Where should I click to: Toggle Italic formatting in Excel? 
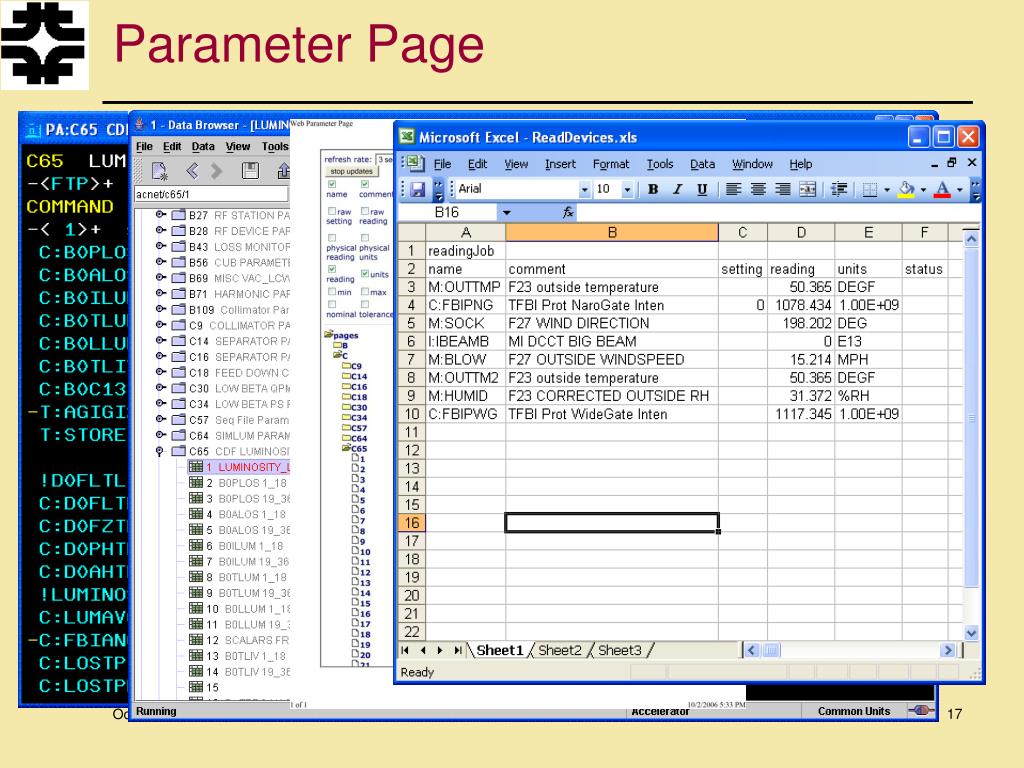678,189
